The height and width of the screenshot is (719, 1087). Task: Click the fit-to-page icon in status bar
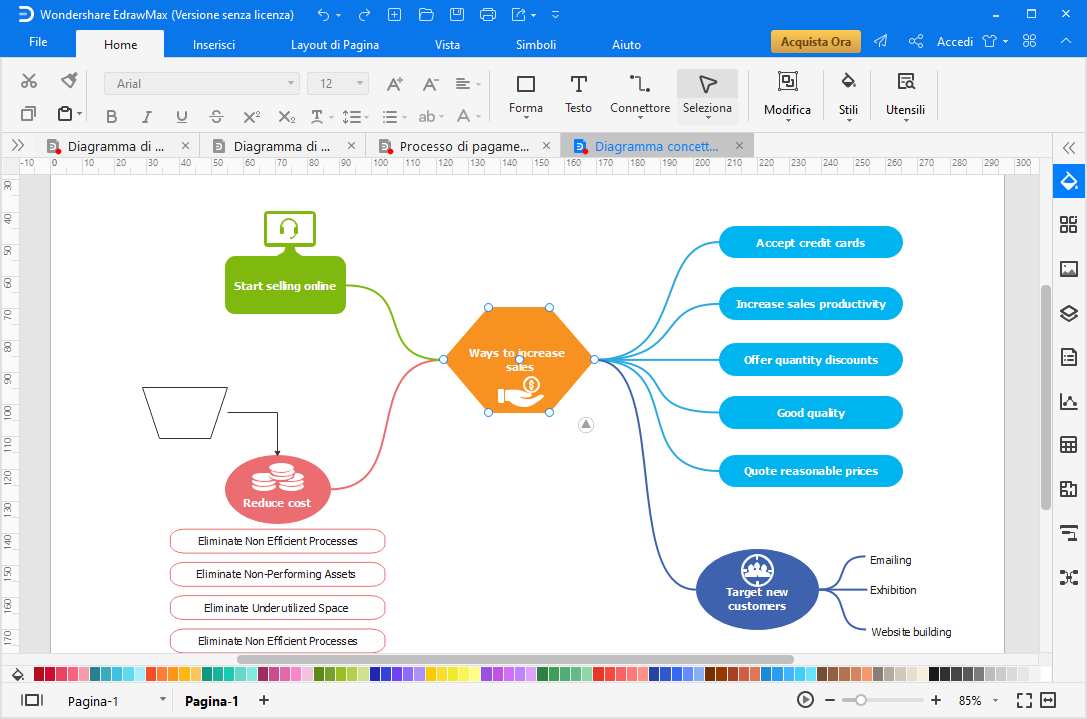[1024, 700]
